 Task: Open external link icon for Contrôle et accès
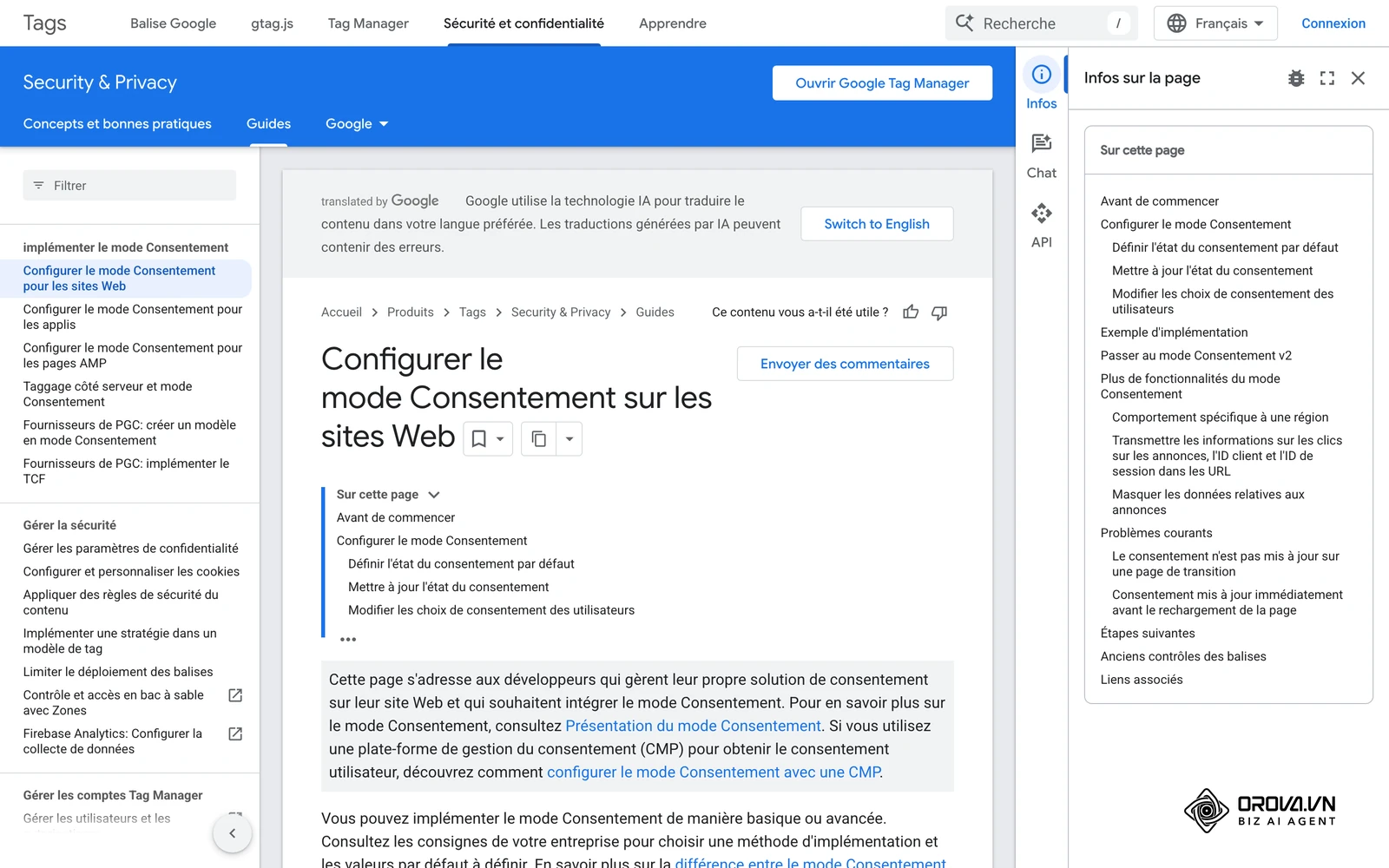235,695
